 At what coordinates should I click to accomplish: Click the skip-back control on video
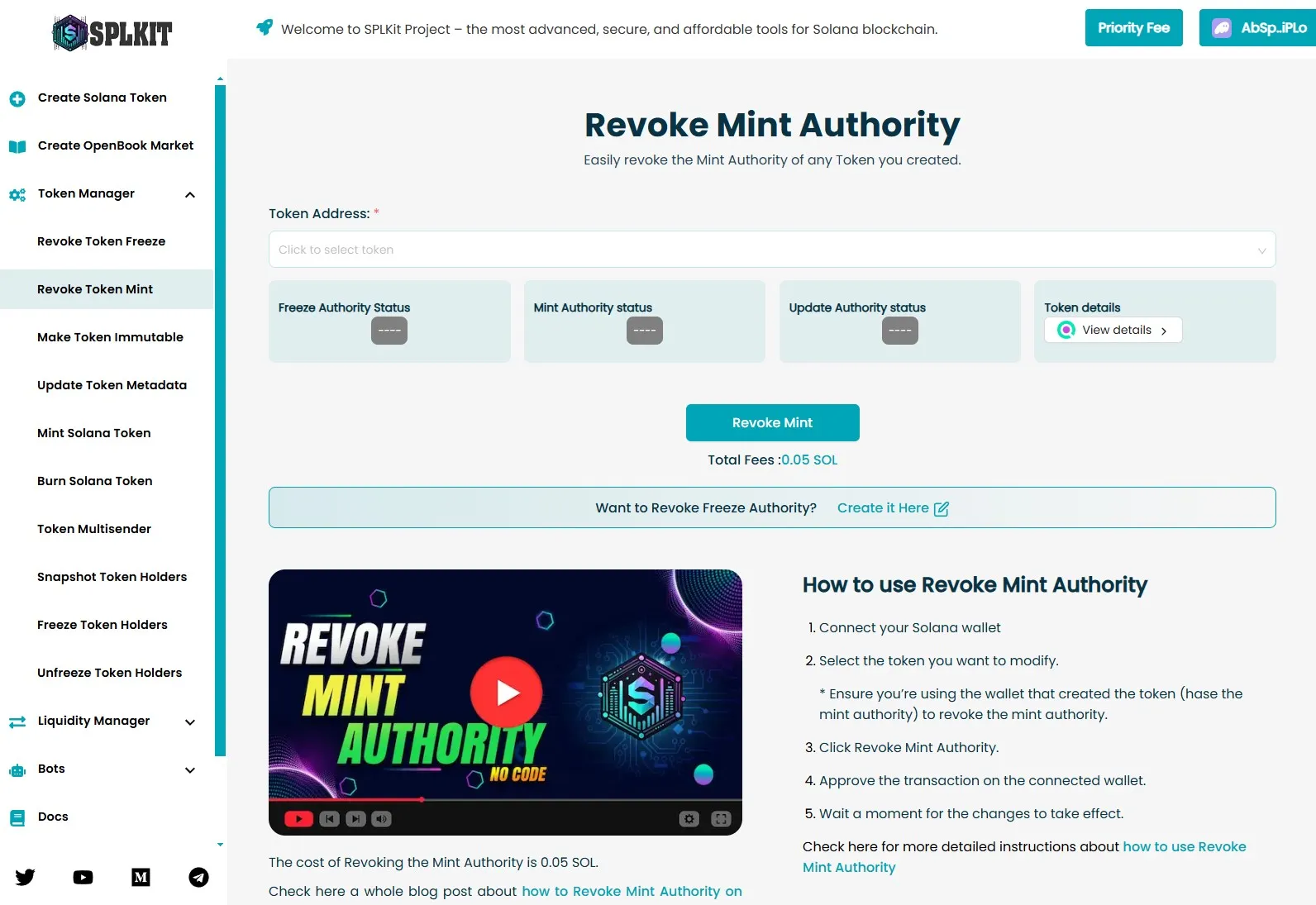click(329, 819)
